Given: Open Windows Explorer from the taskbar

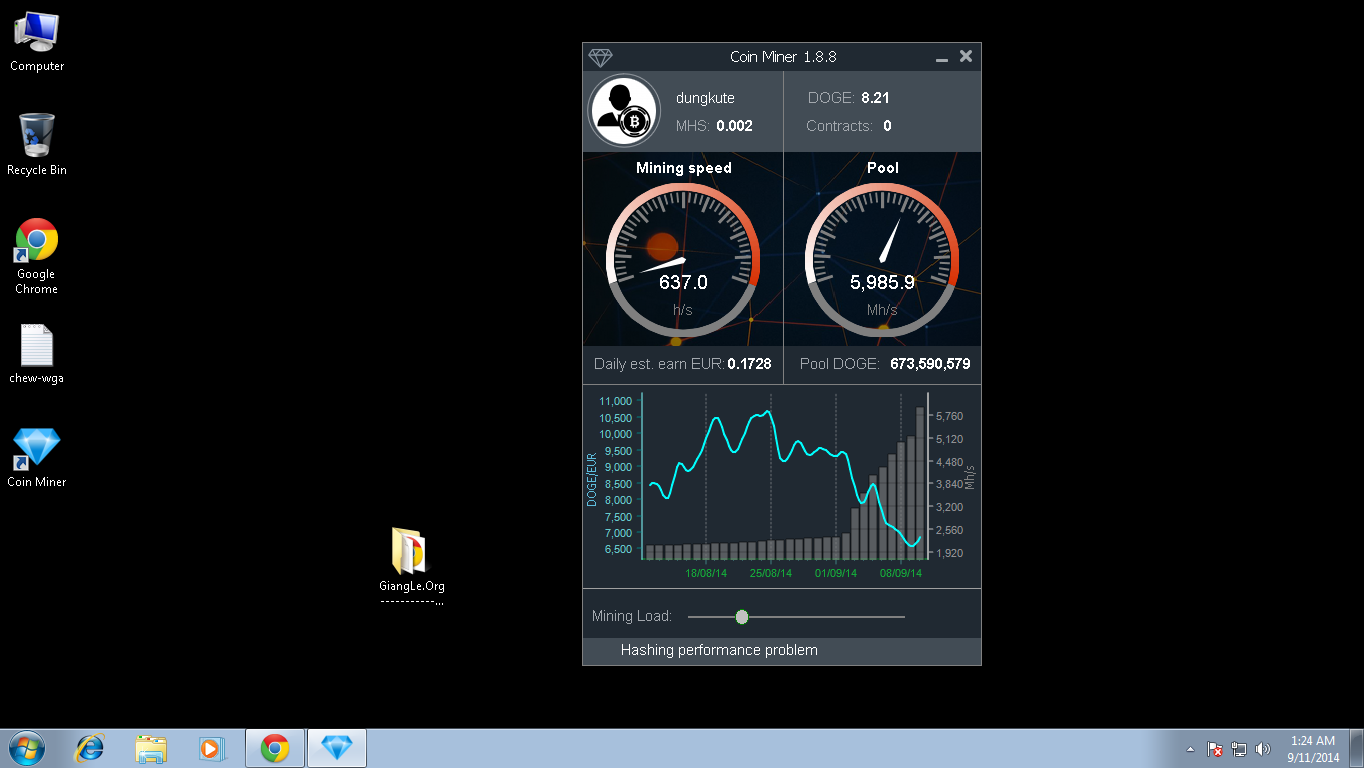Looking at the screenshot, I should point(151,748).
